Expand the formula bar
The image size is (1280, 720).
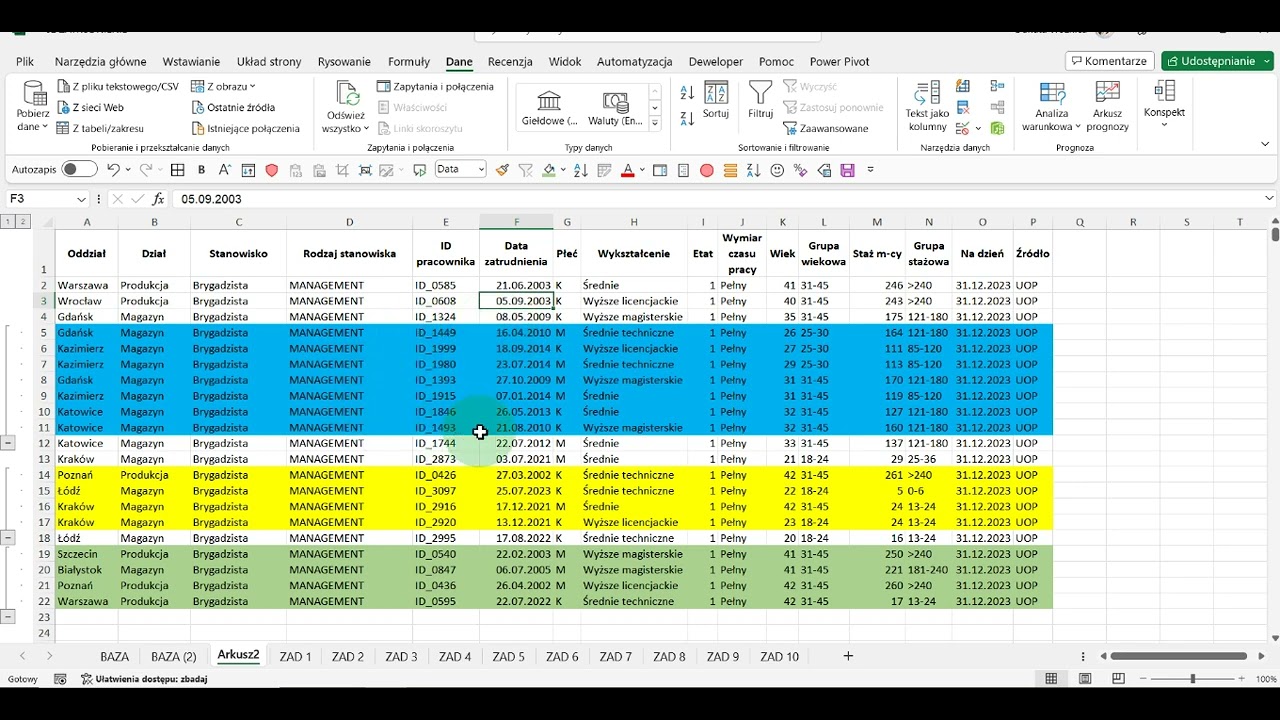[1270, 199]
